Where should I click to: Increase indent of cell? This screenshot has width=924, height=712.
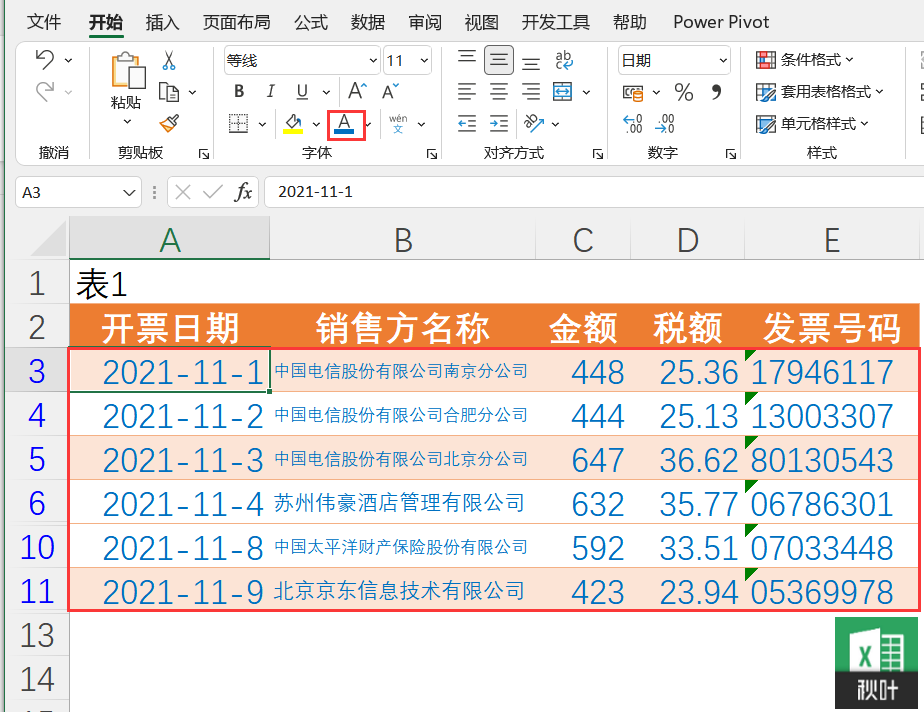click(x=499, y=123)
